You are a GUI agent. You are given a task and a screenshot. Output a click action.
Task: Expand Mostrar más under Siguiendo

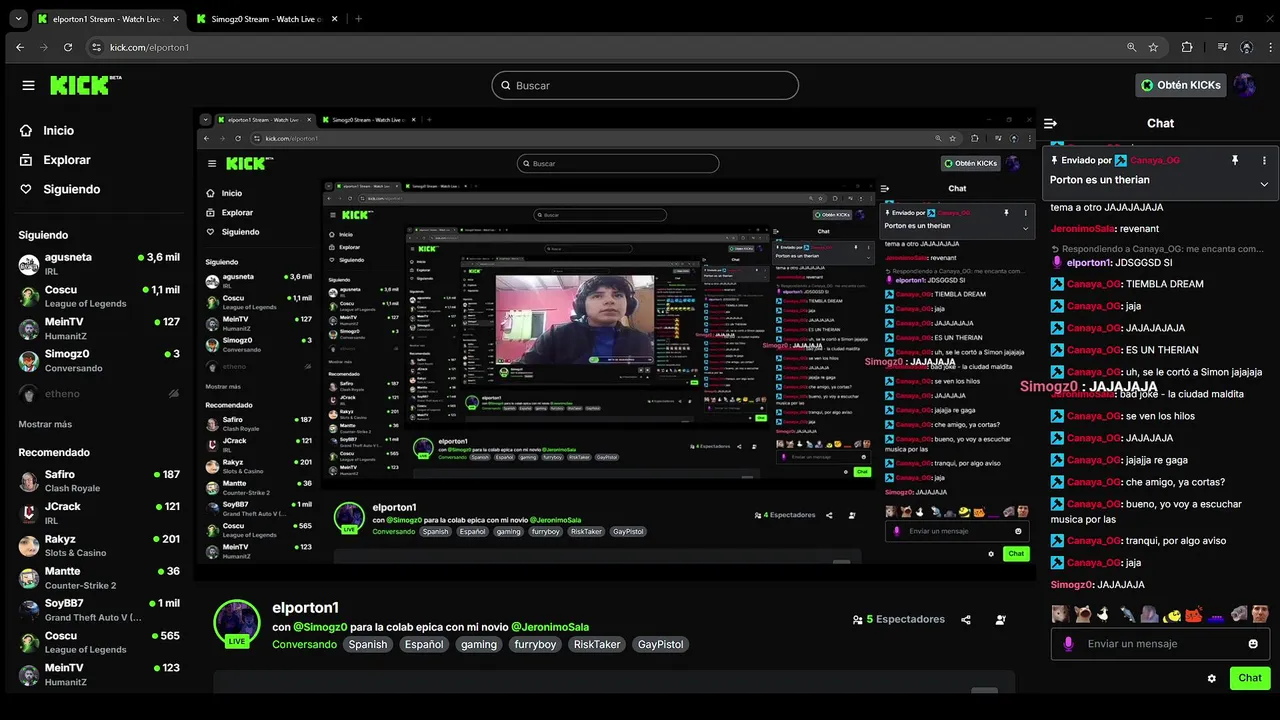[x=45, y=424]
